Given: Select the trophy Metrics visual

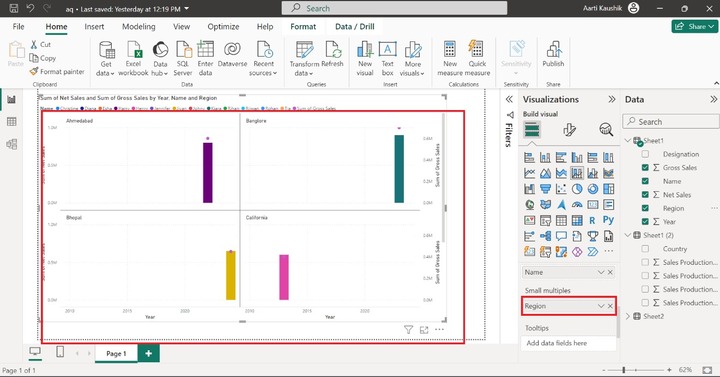Looking at the screenshot, I should click(x=593, y=236).
